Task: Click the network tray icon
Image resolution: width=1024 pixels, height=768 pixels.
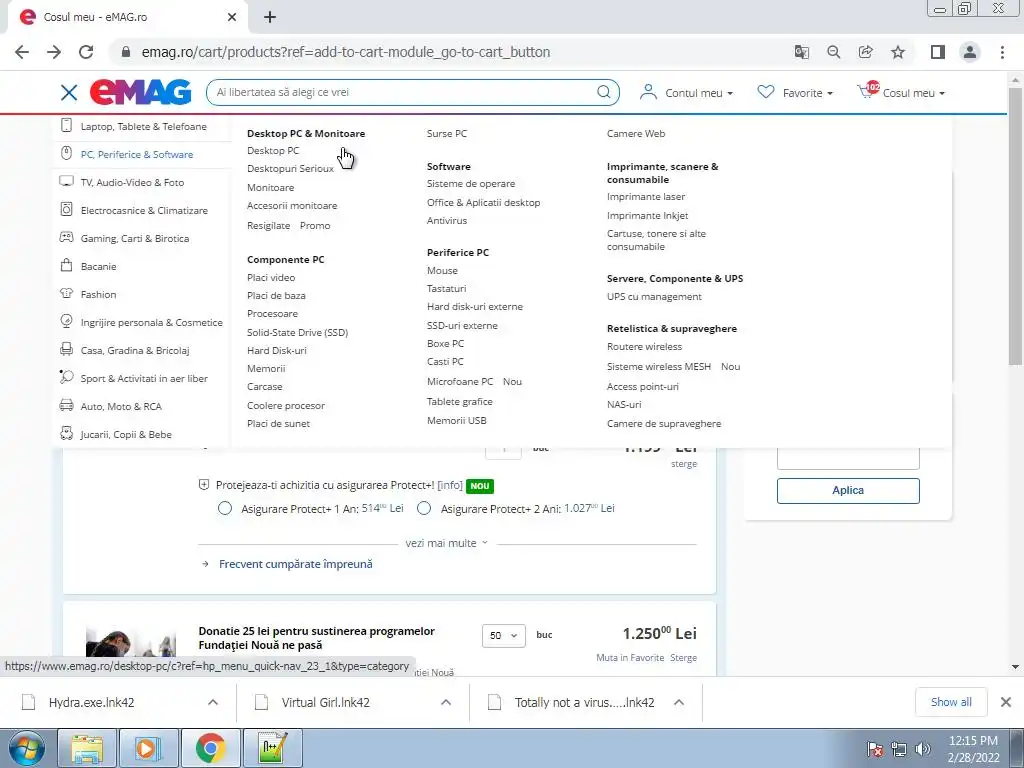Action: click(899, 749)
